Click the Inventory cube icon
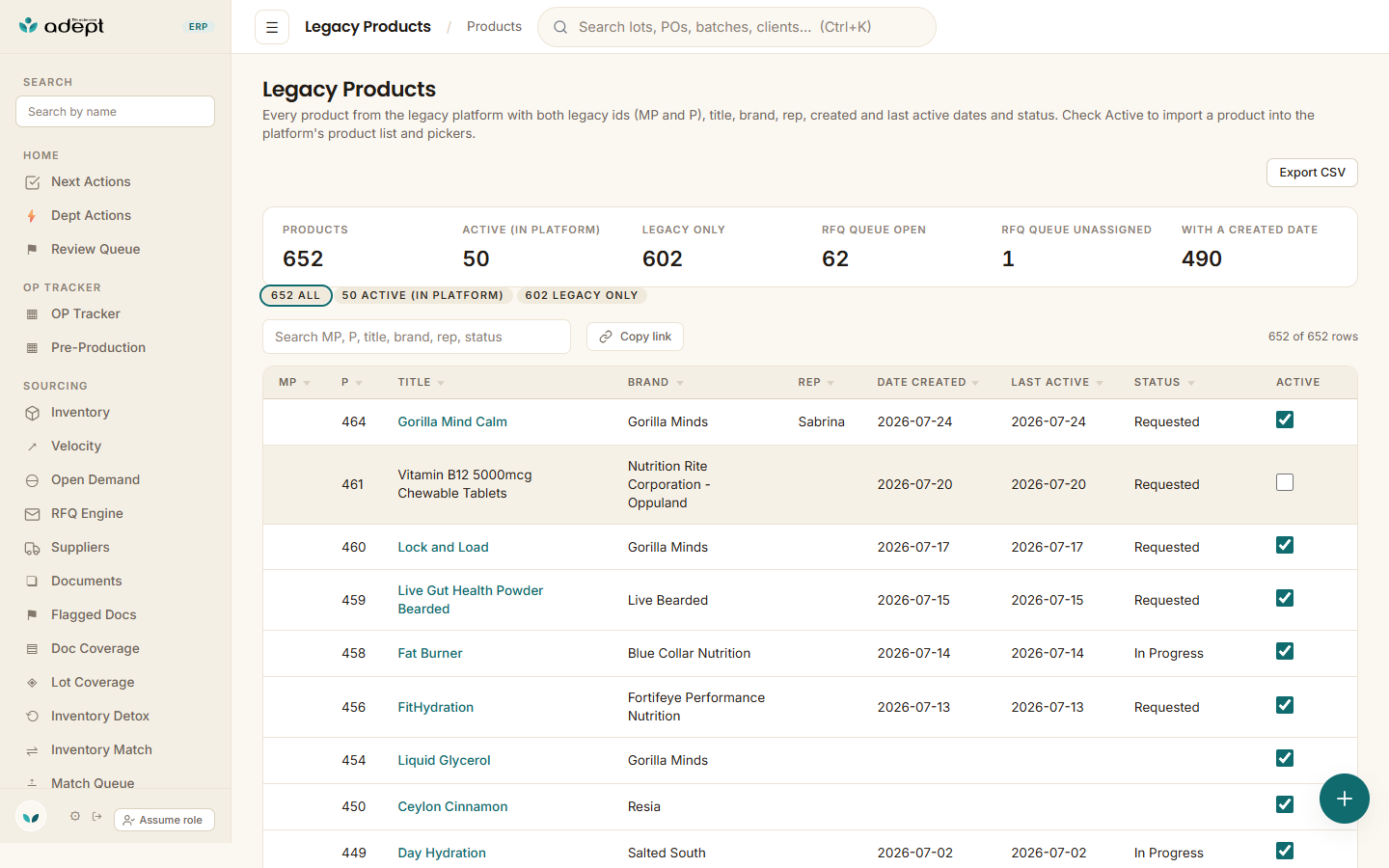Image resolution: width=1389 pixels, height=868 pixels. tap(32, 413)
